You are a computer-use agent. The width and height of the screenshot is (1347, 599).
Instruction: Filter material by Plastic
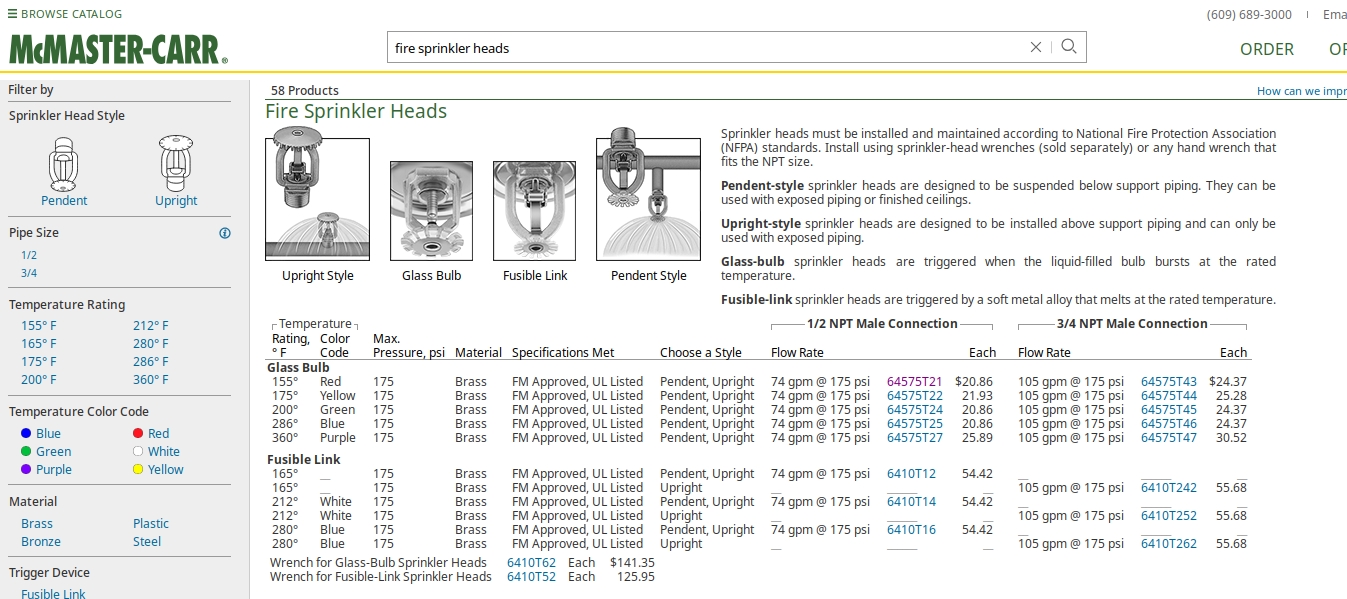151,523
